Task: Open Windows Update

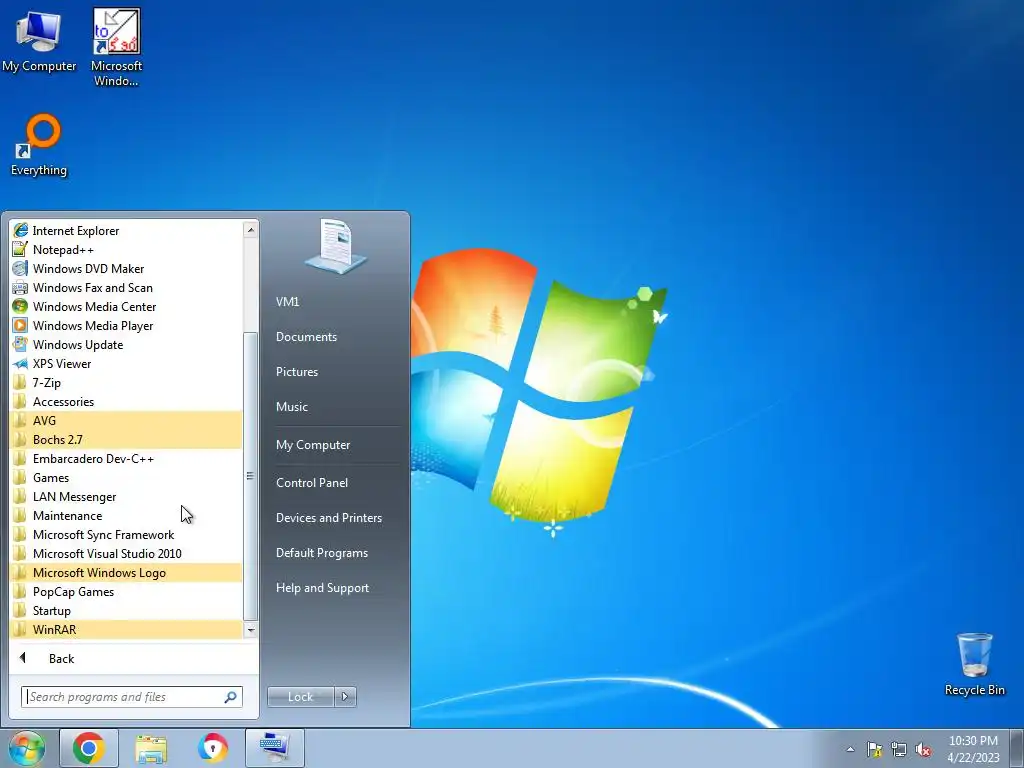Action: coord(126,344)
